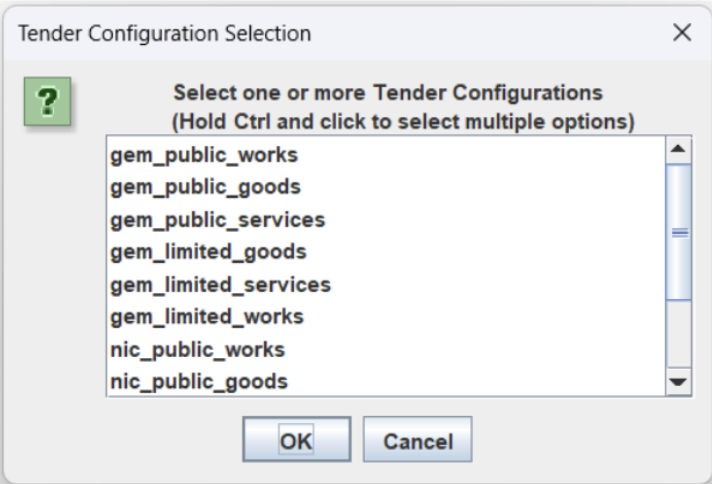
Task: Click the 'Select one or more Tender Configurations' heading
Action: tap(388, 93)
